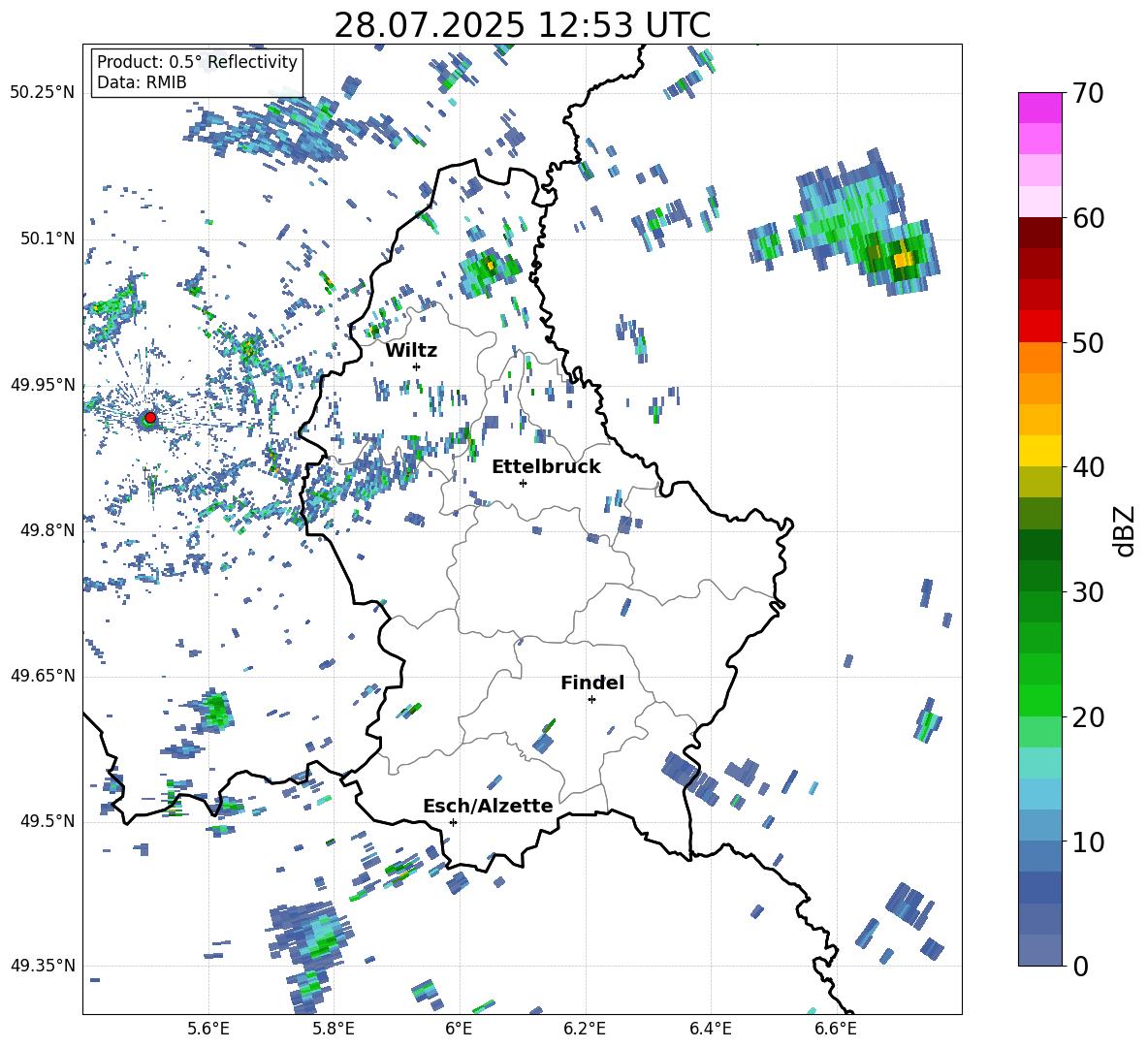
Task: Click the light blue colorbar segment above 10
Action: click(1039, 794)
